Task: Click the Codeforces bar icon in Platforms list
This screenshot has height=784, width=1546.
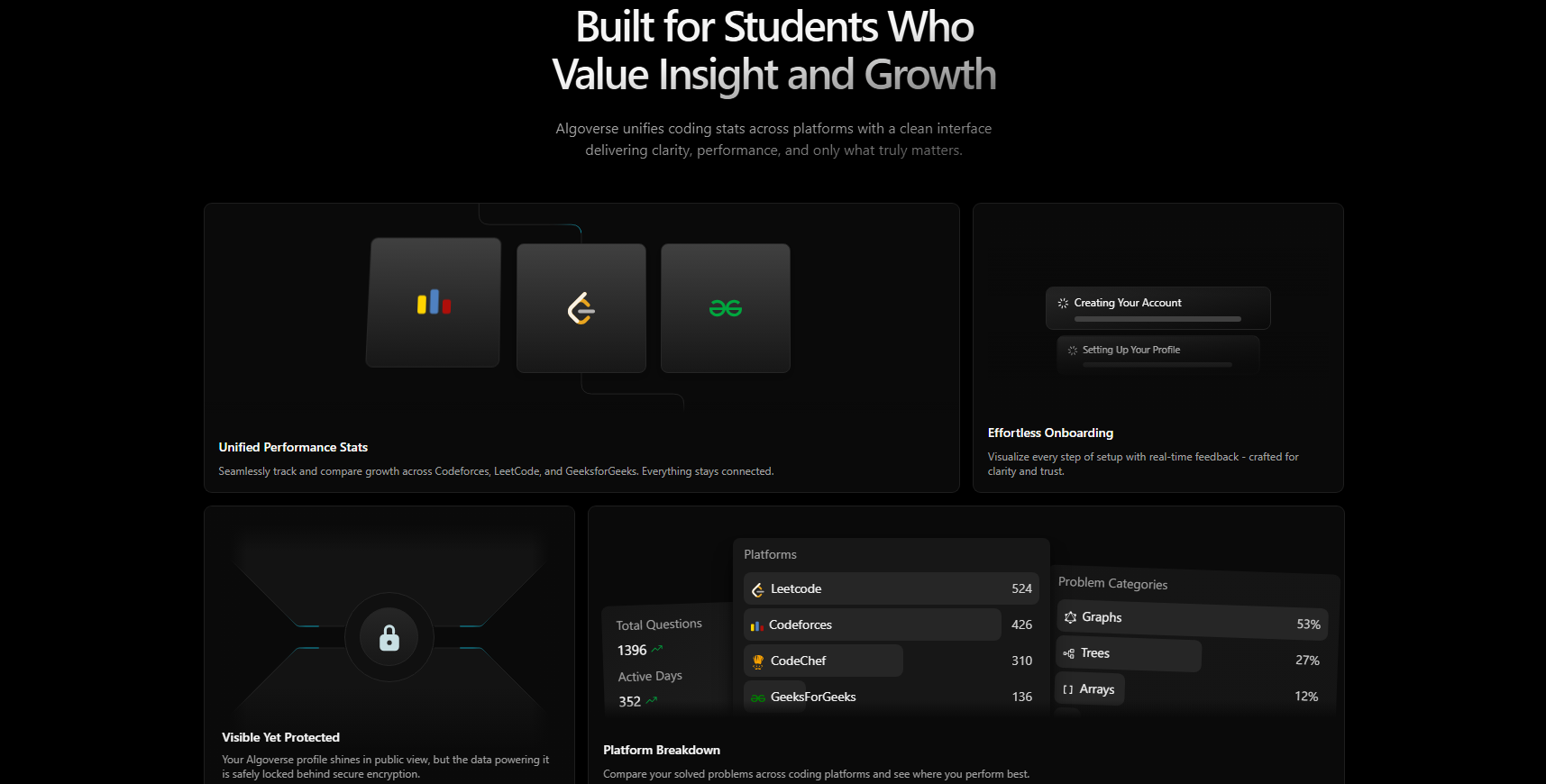Action: click(757, 625)
